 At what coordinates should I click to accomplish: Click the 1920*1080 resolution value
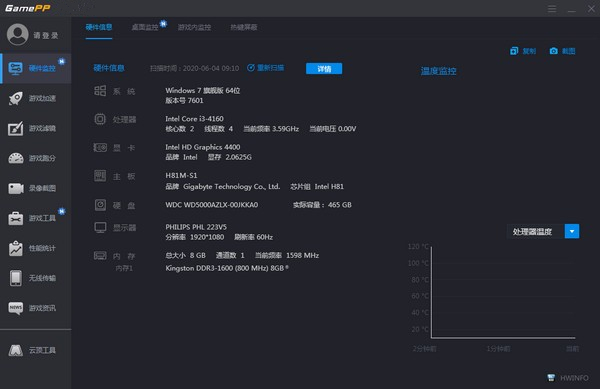tap(207, 237)
